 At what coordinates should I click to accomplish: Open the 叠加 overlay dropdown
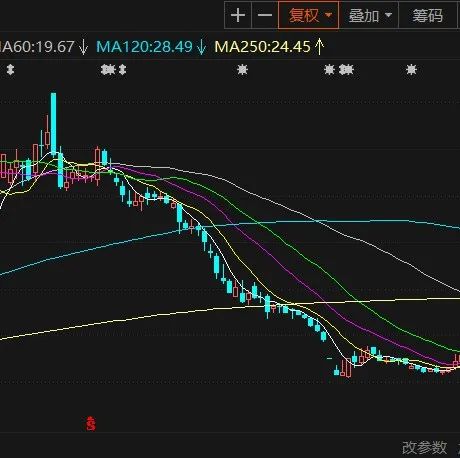tap(369, 15)
